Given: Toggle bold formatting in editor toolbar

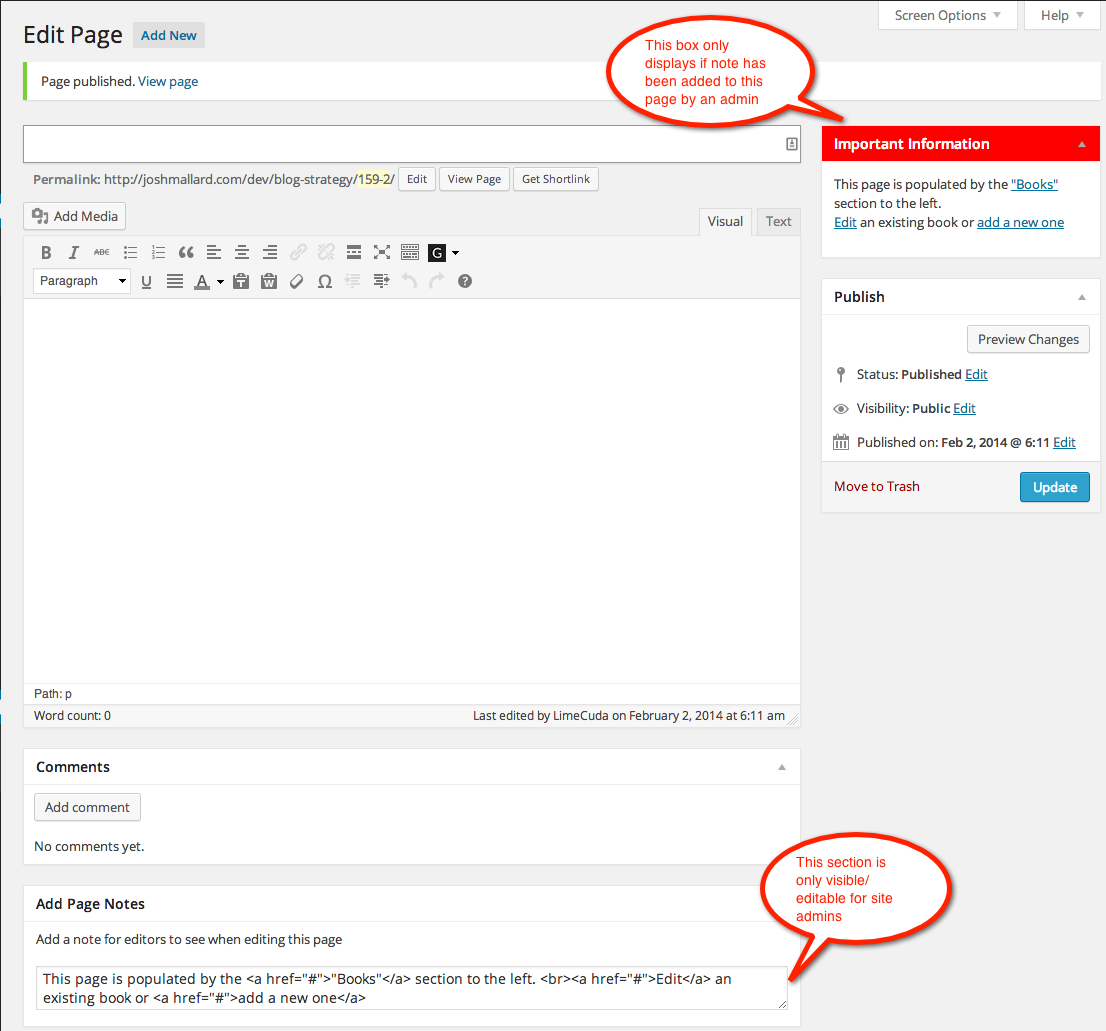Looking at the screenshot, I should pyautogui.click(x=46, y=252).
